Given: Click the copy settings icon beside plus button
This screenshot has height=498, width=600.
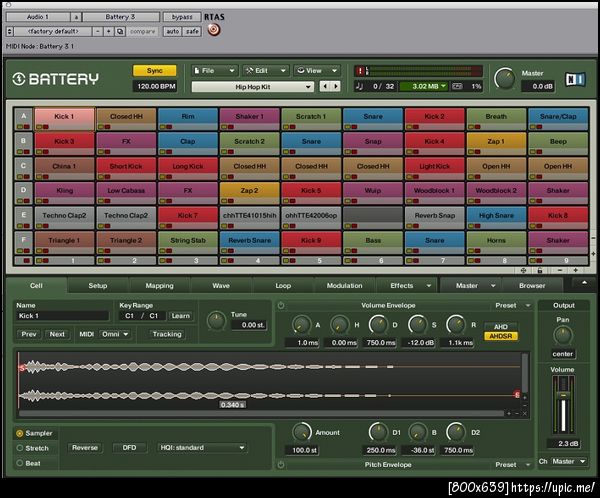Looking at the screenshot, I should pyautogui.click(x=120, y=31).
